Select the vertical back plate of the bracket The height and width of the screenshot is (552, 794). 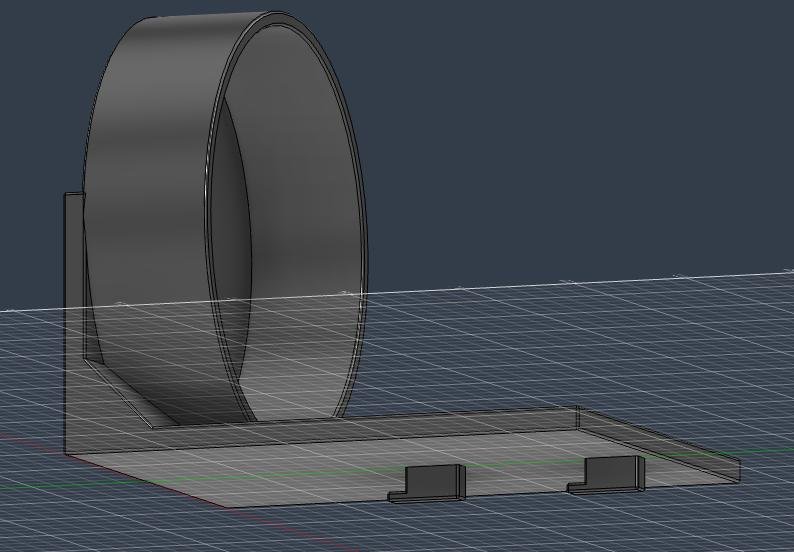(x=74, y=320)
